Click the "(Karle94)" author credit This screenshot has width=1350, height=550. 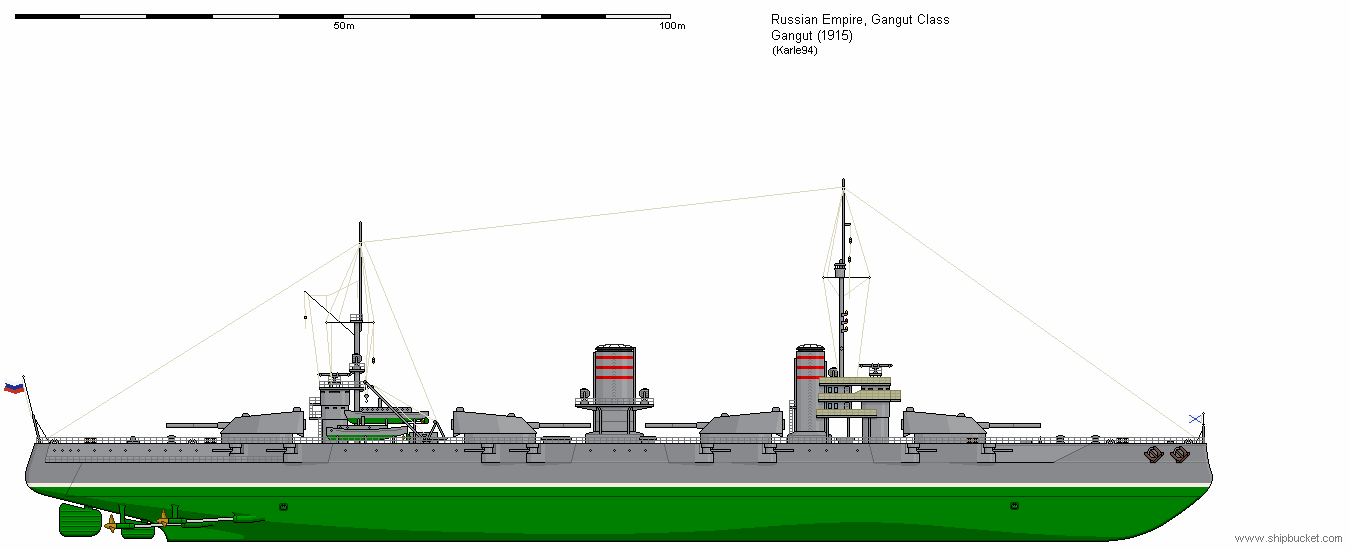point(795,51)
